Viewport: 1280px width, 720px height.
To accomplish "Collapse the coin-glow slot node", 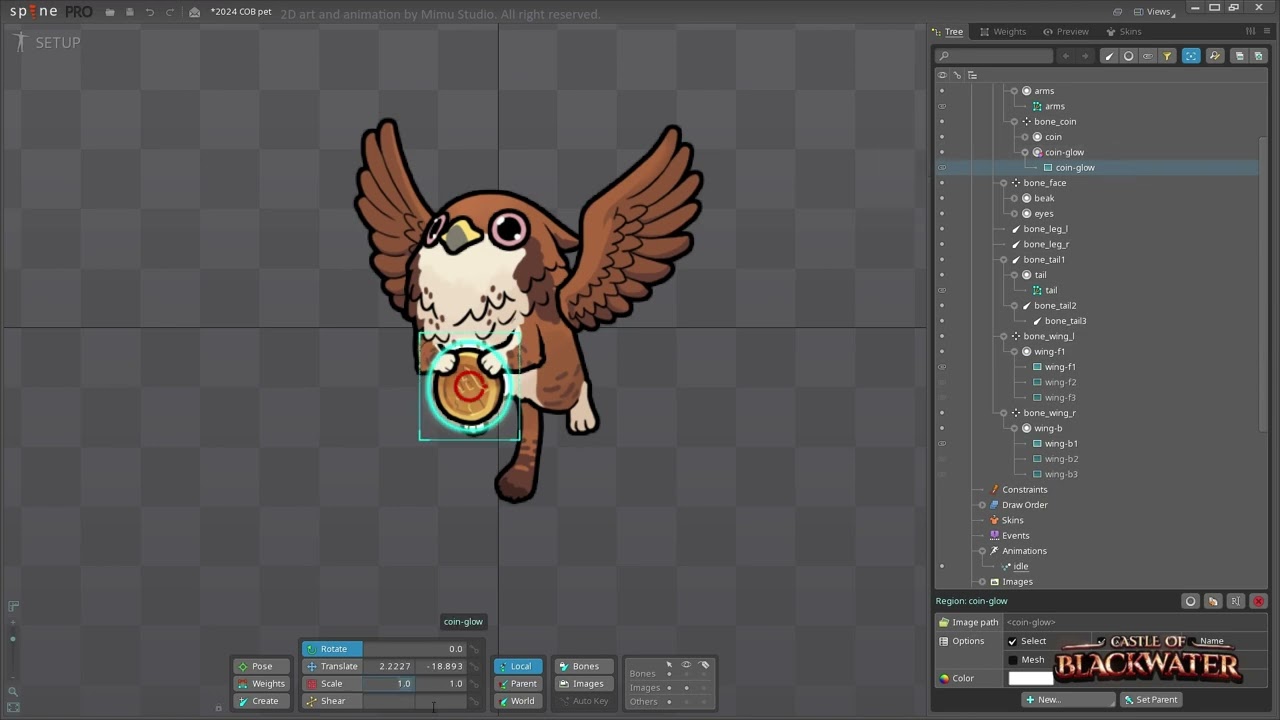I will click(x=1025, y=153).
